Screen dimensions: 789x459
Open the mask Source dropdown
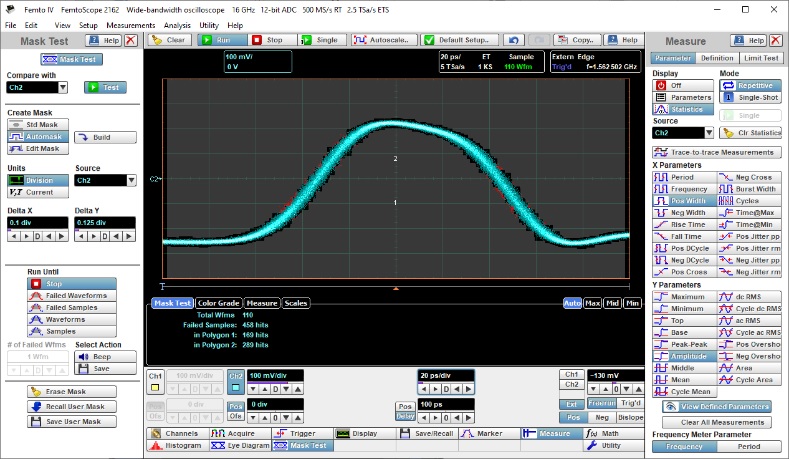[x=131, y=180]
